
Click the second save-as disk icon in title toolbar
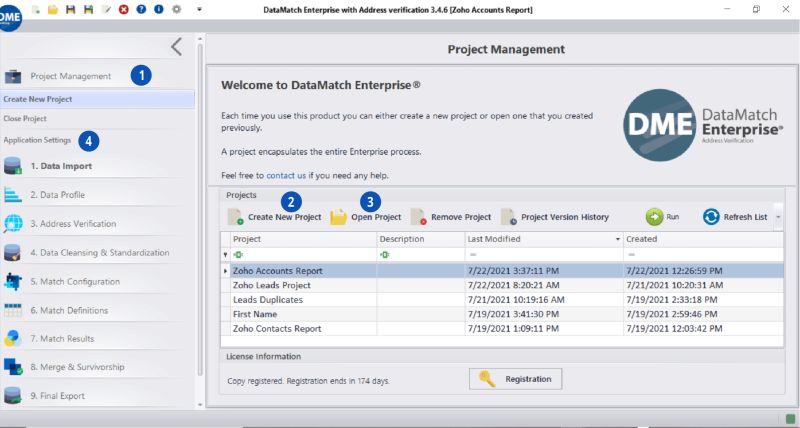[88, 10]
